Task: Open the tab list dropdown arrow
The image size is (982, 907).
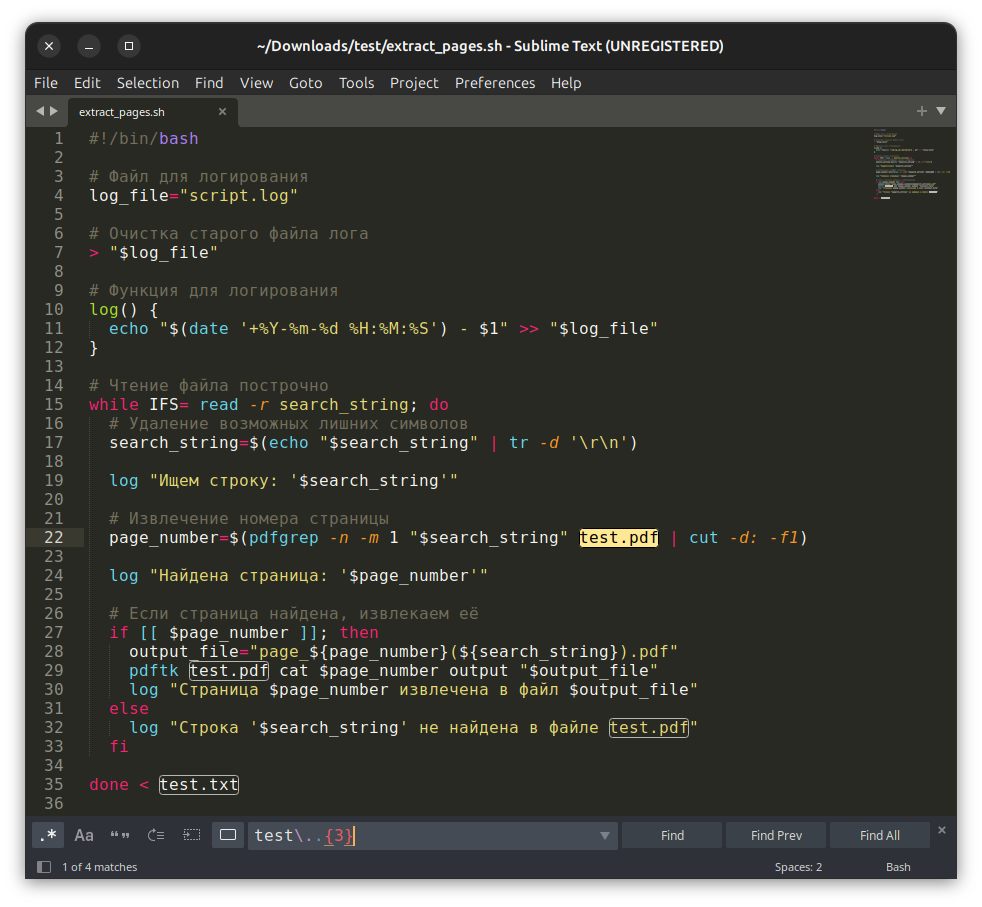Action: point(941,111)
